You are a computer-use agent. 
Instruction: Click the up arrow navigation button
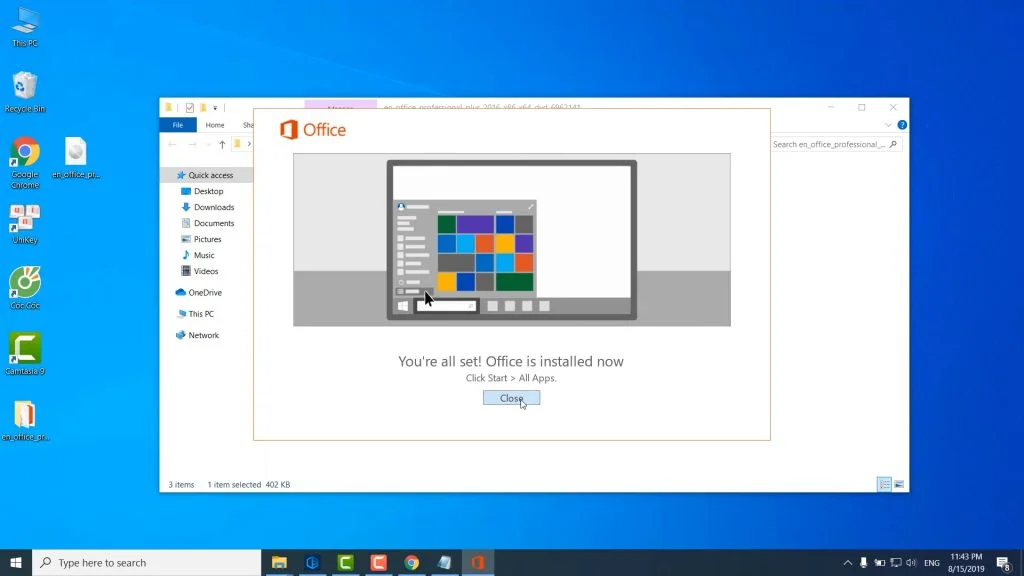(x=221, y=144)
